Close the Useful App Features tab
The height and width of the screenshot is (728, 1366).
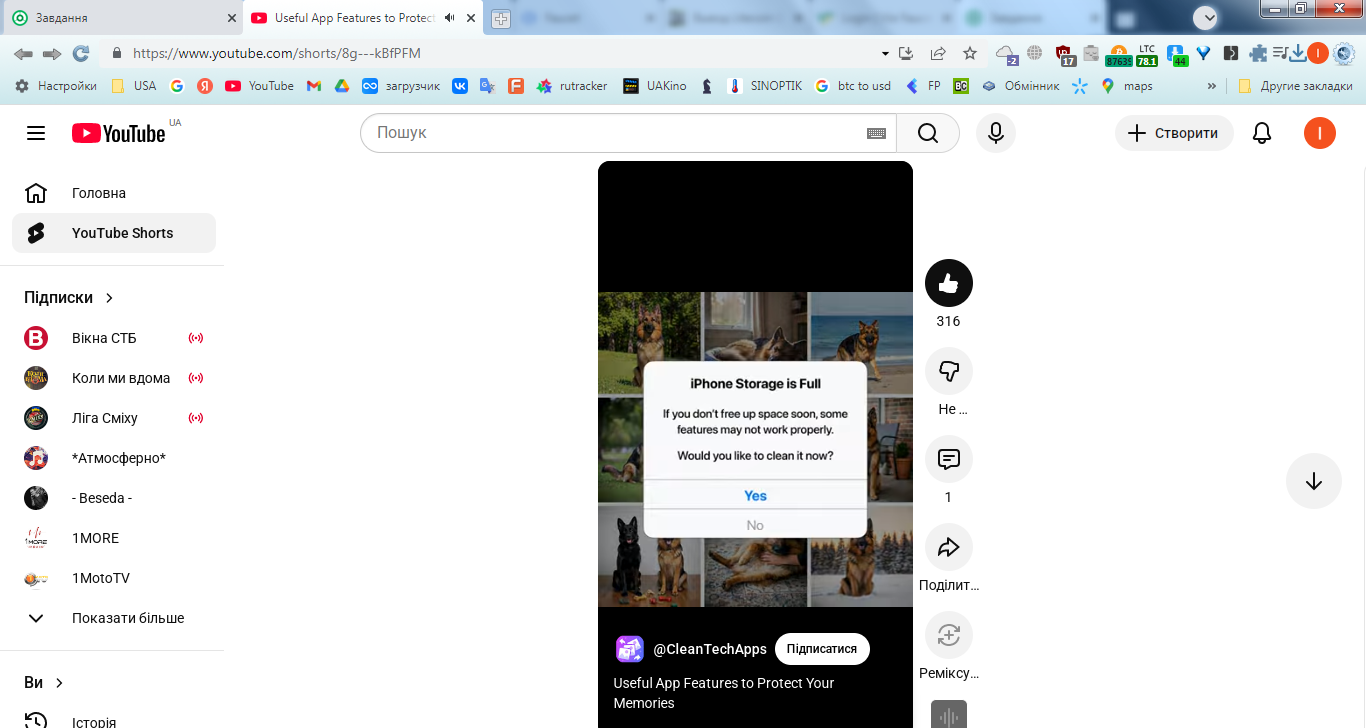(471, 18)
